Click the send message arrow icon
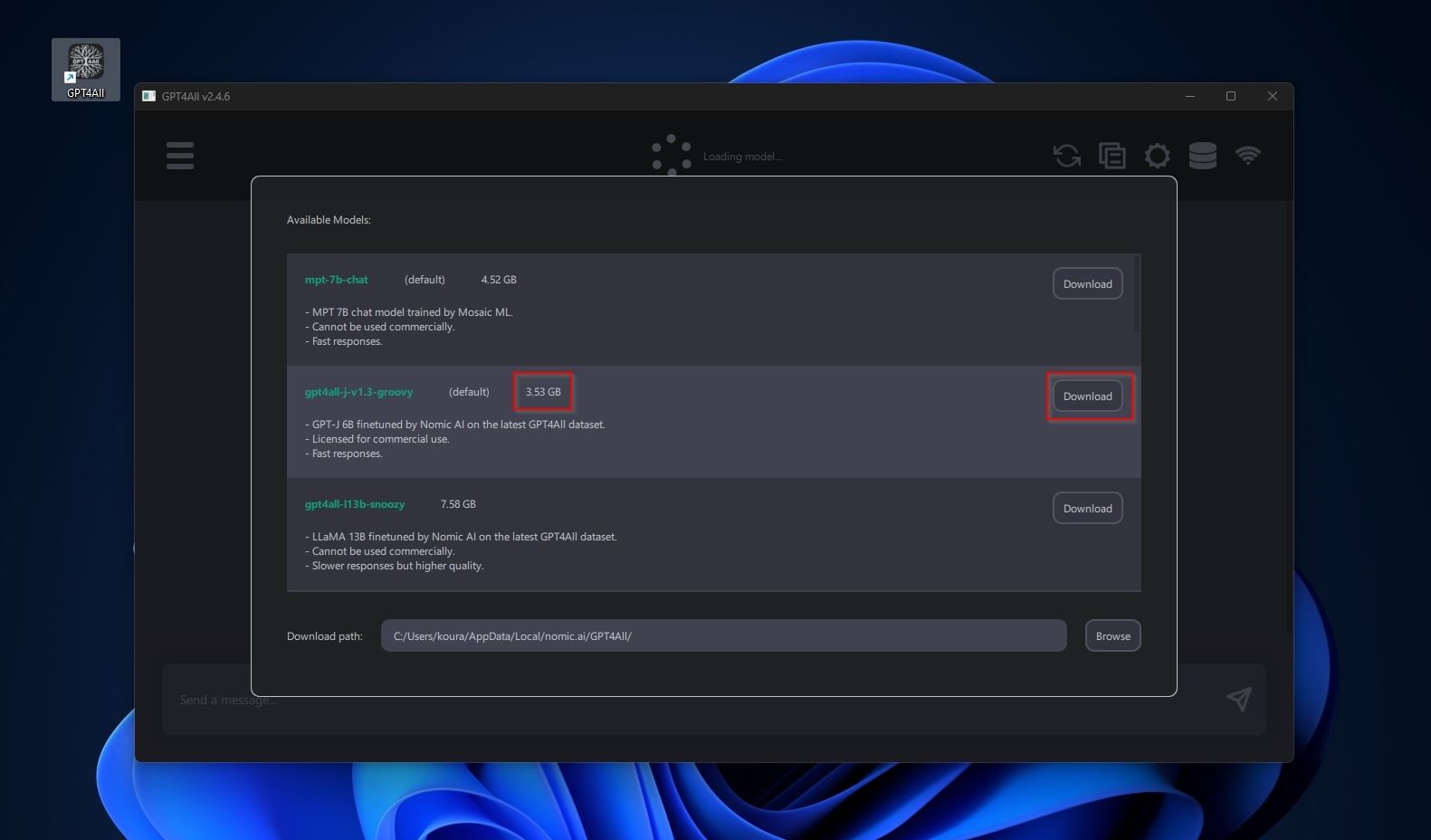Viewport: 1431px width, 840px height. pos(1238,699)
